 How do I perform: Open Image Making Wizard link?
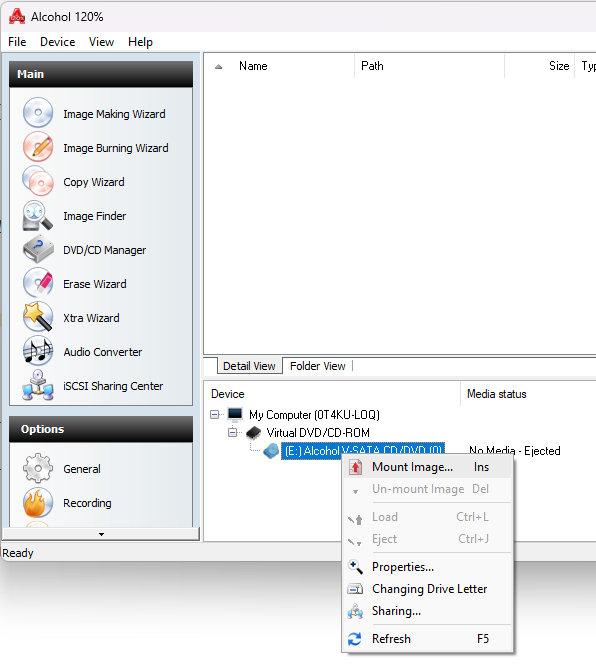pos(114,114)
